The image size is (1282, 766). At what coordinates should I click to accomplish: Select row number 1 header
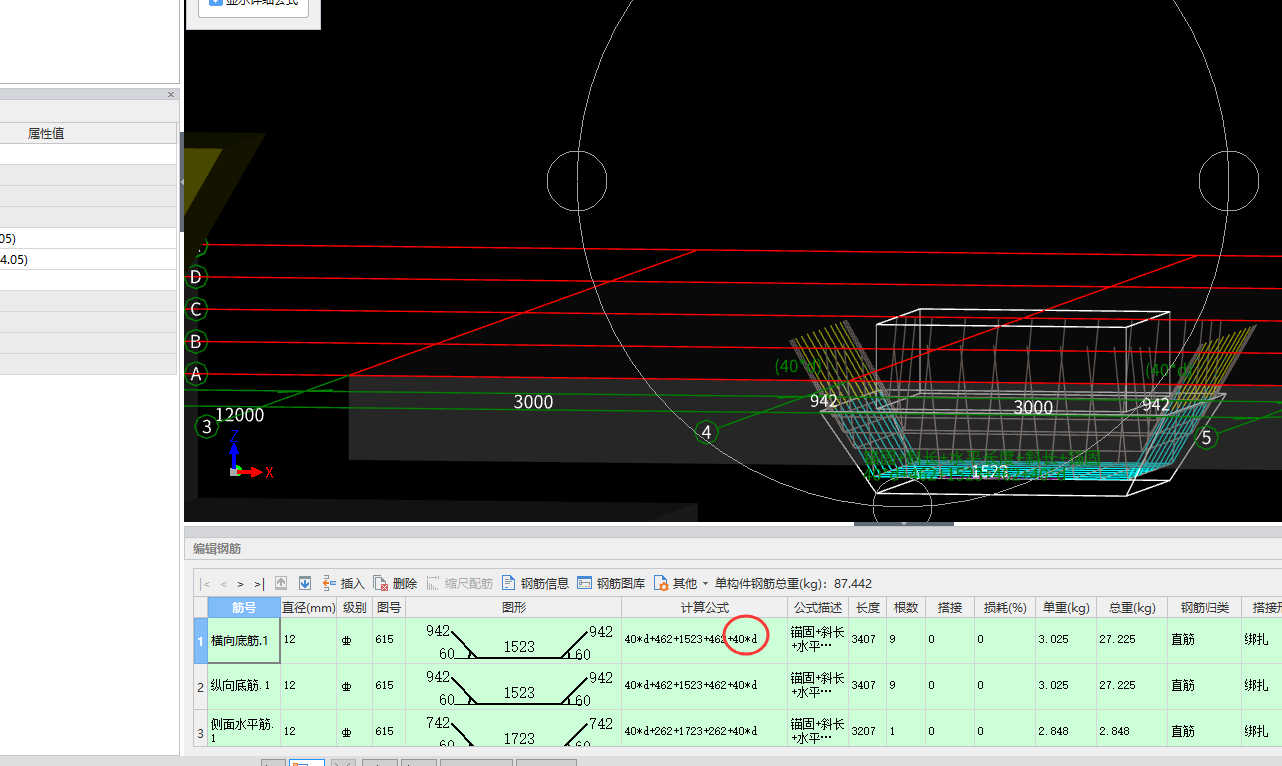pyautogui.click(x=200, y=640)
